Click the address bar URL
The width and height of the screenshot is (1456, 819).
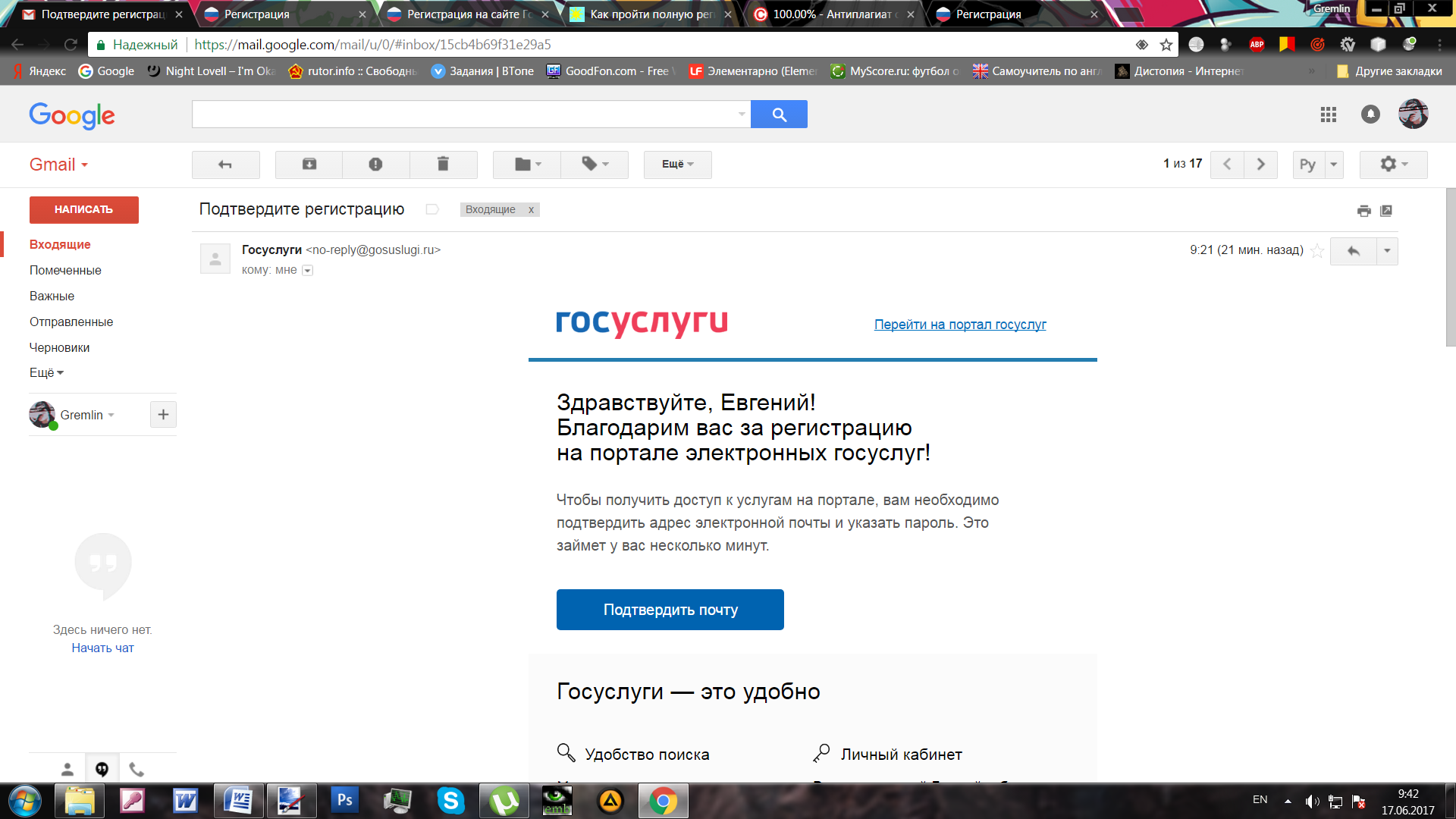coord(372,45)
